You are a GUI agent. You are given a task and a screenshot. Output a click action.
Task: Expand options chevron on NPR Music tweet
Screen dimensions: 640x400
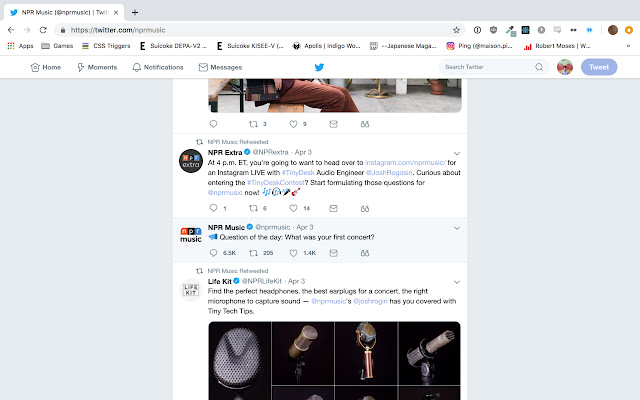[457, 228]
